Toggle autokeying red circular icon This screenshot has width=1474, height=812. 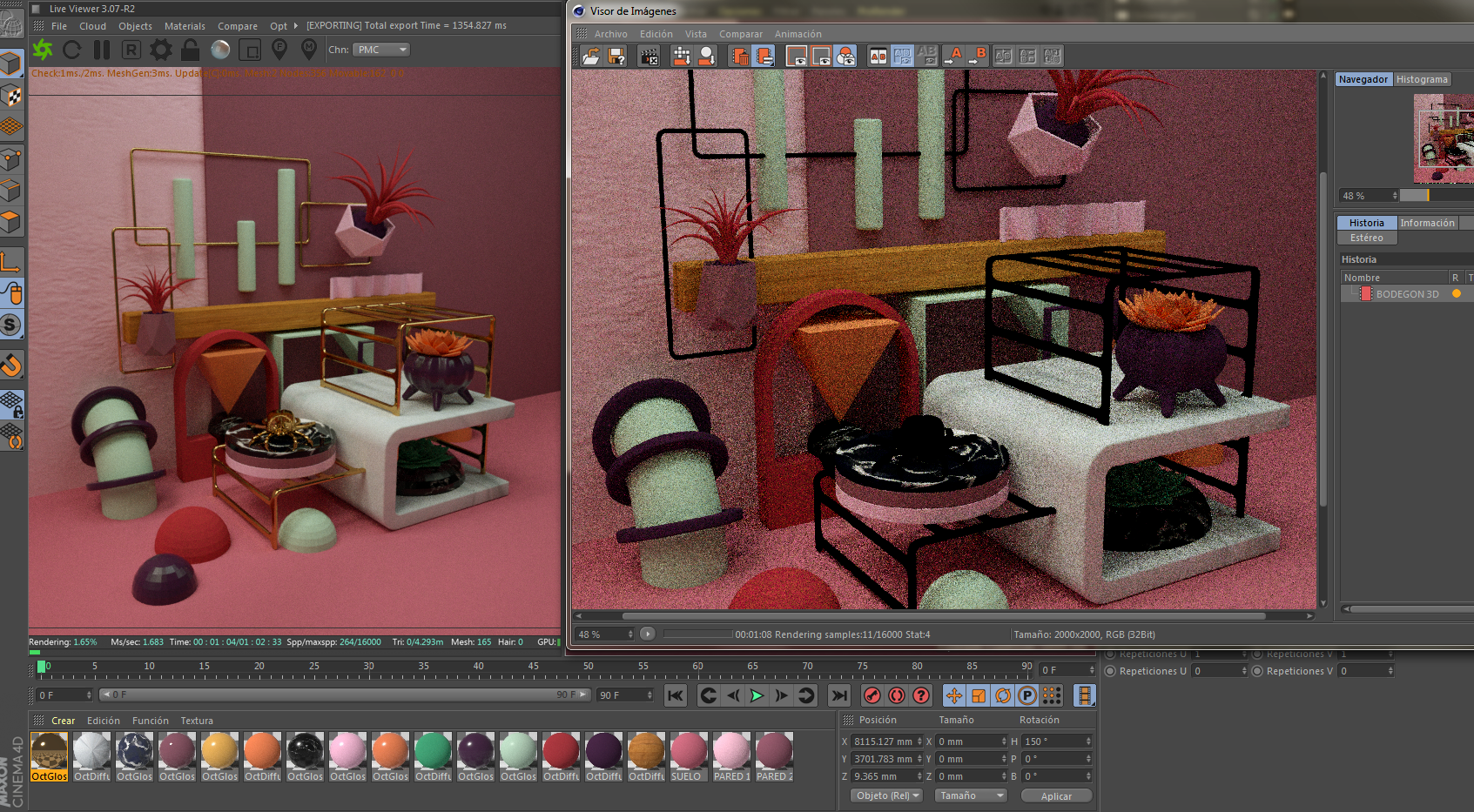[x=897, y=695]
